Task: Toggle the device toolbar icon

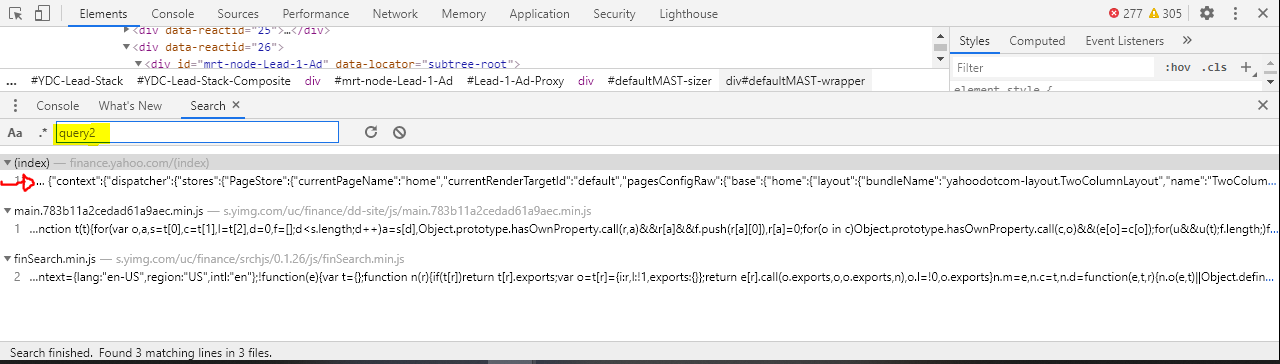Action: (42, 14)
